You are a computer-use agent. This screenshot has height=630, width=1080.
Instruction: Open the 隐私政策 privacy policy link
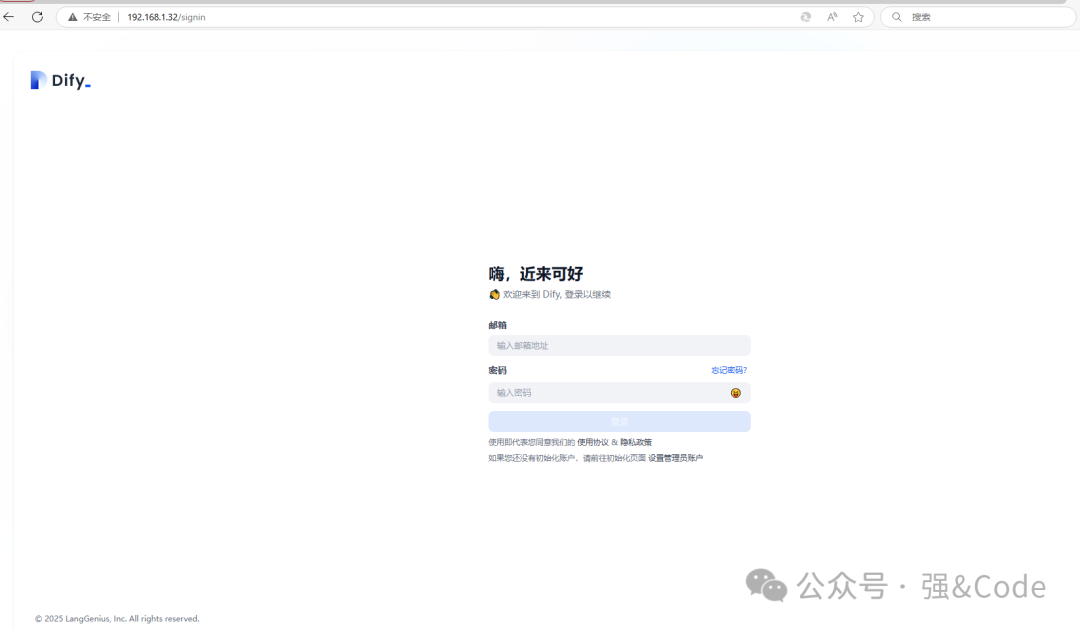(638, 441)
